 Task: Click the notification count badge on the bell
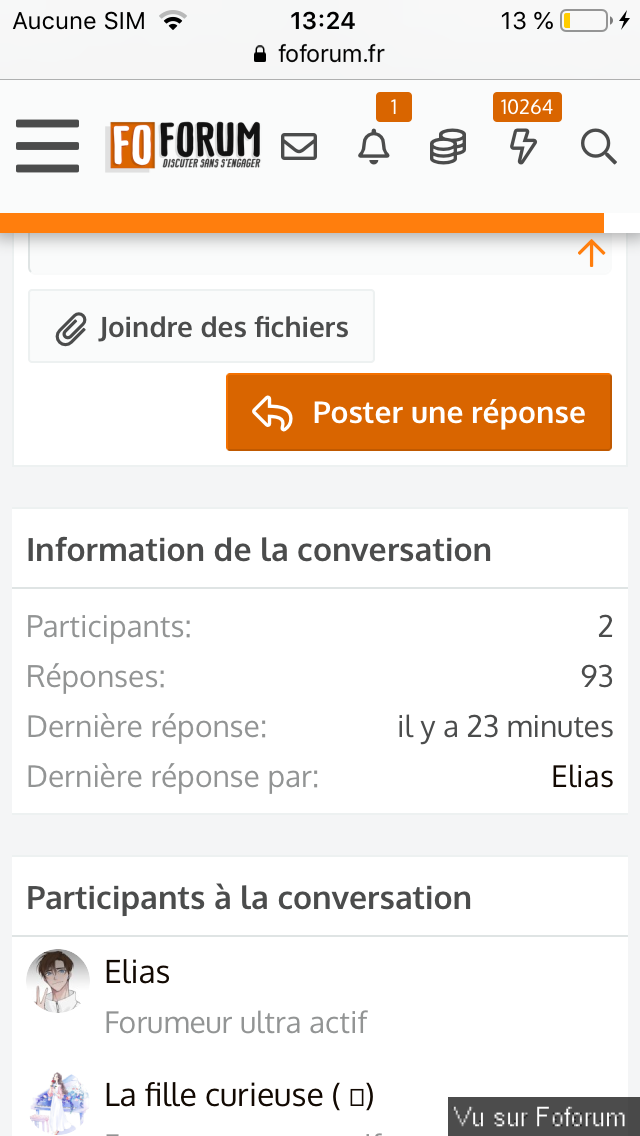coord(393,107)
